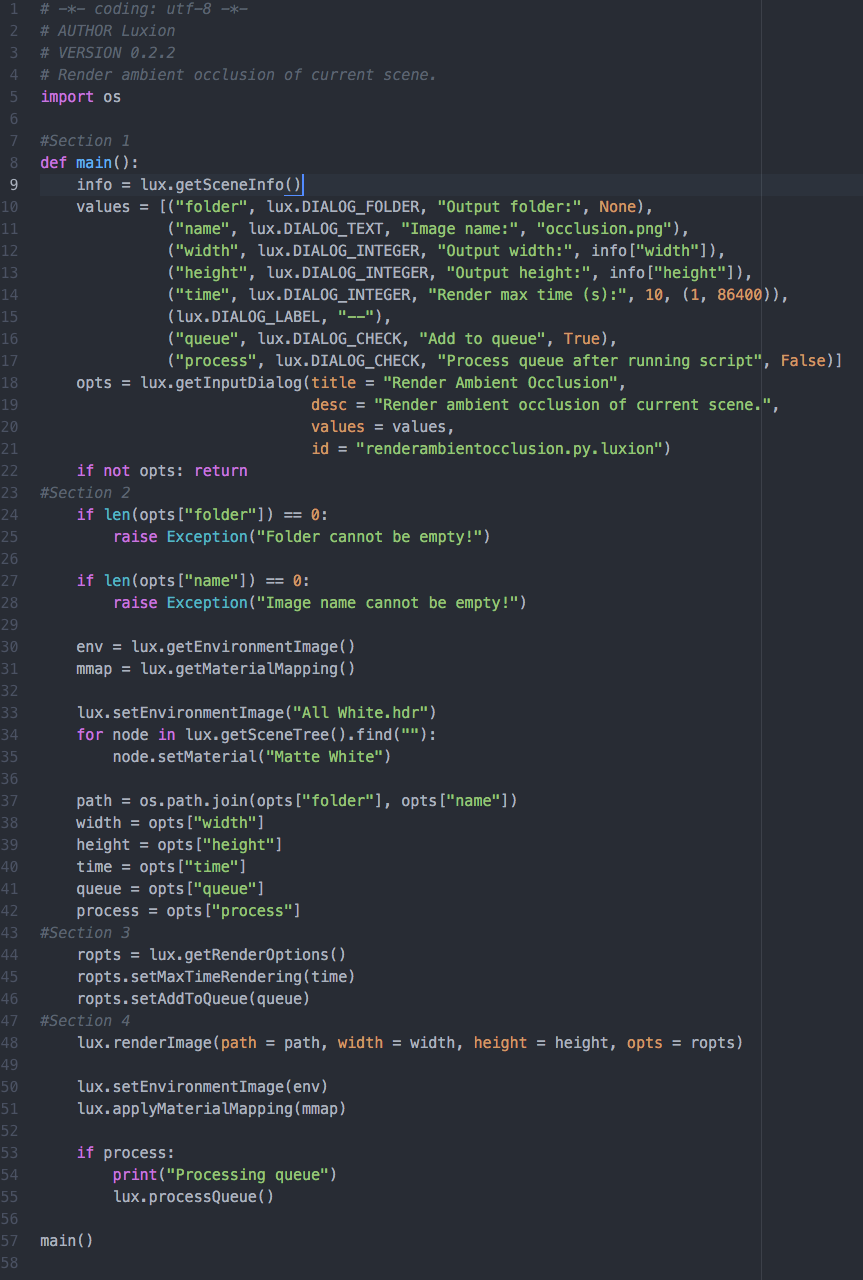Click "lux.renderImage" on line 48

coord(144,1042)
